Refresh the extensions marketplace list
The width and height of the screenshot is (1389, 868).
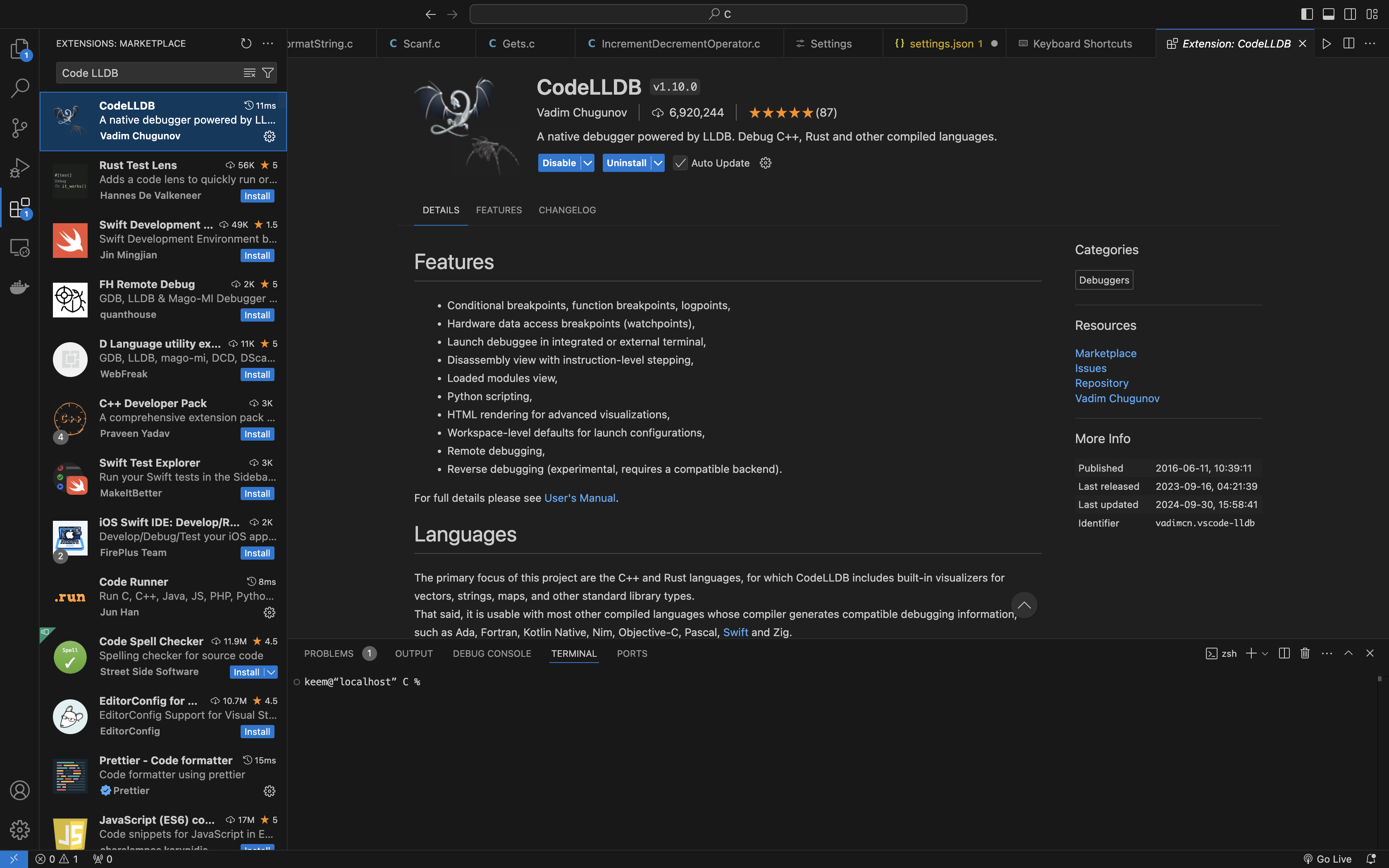[246, 44]
